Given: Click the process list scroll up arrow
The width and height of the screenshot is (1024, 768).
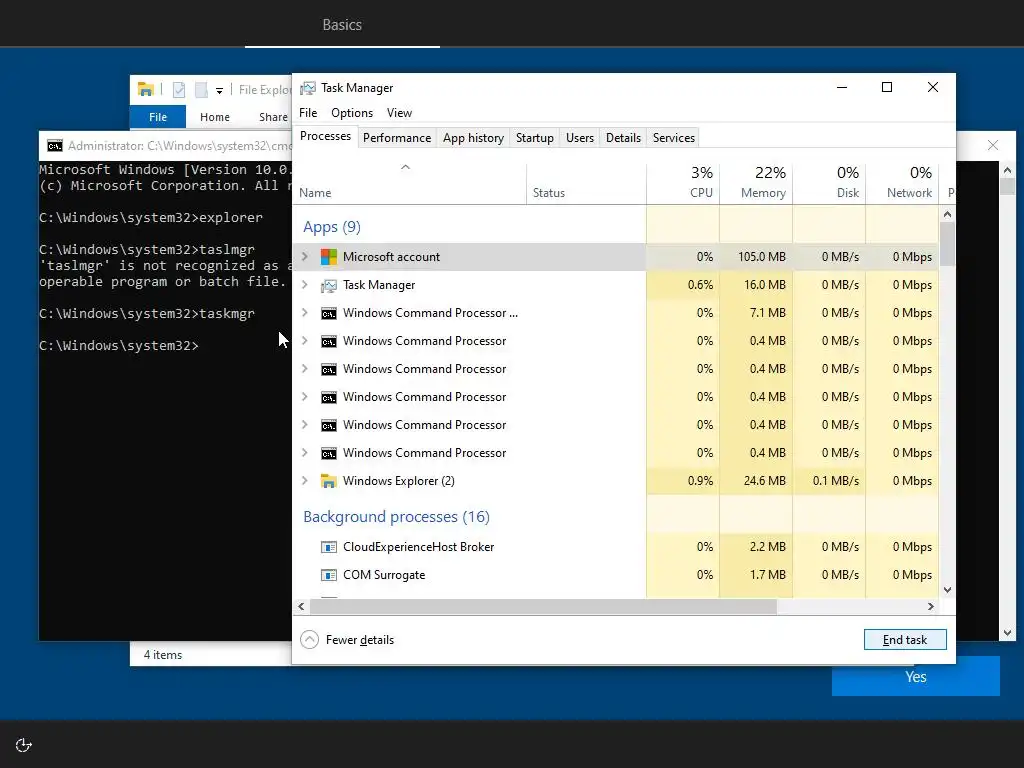Looking at the screenshot, I should click(x=947, y=214).
